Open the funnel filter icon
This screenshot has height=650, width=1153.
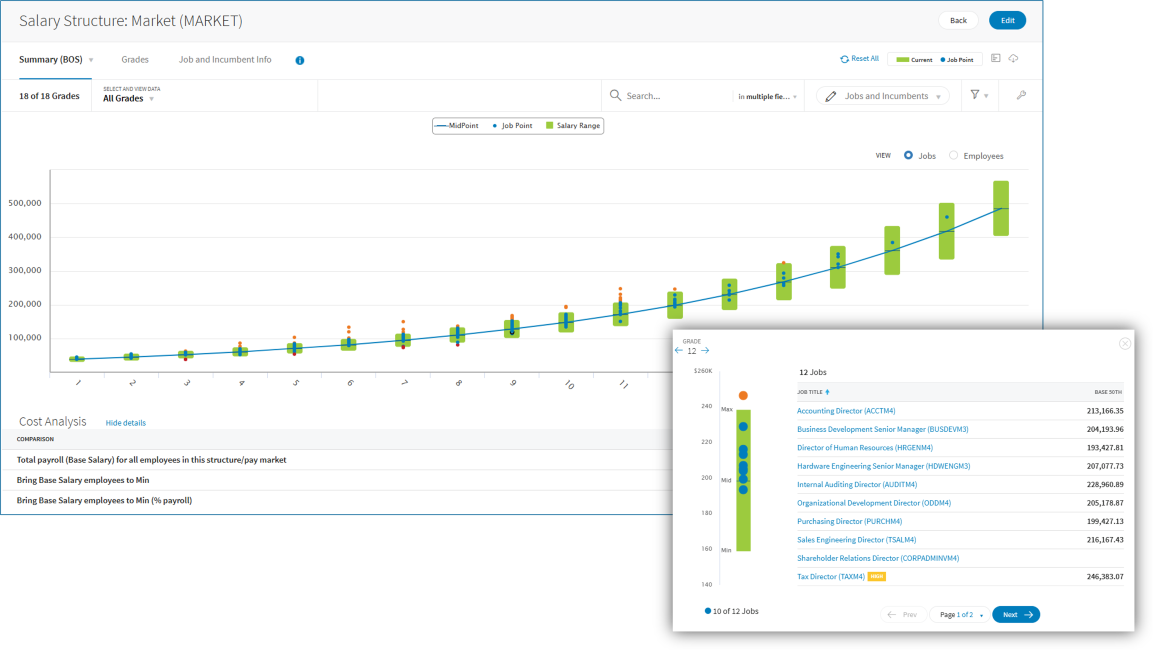(975, 96)
